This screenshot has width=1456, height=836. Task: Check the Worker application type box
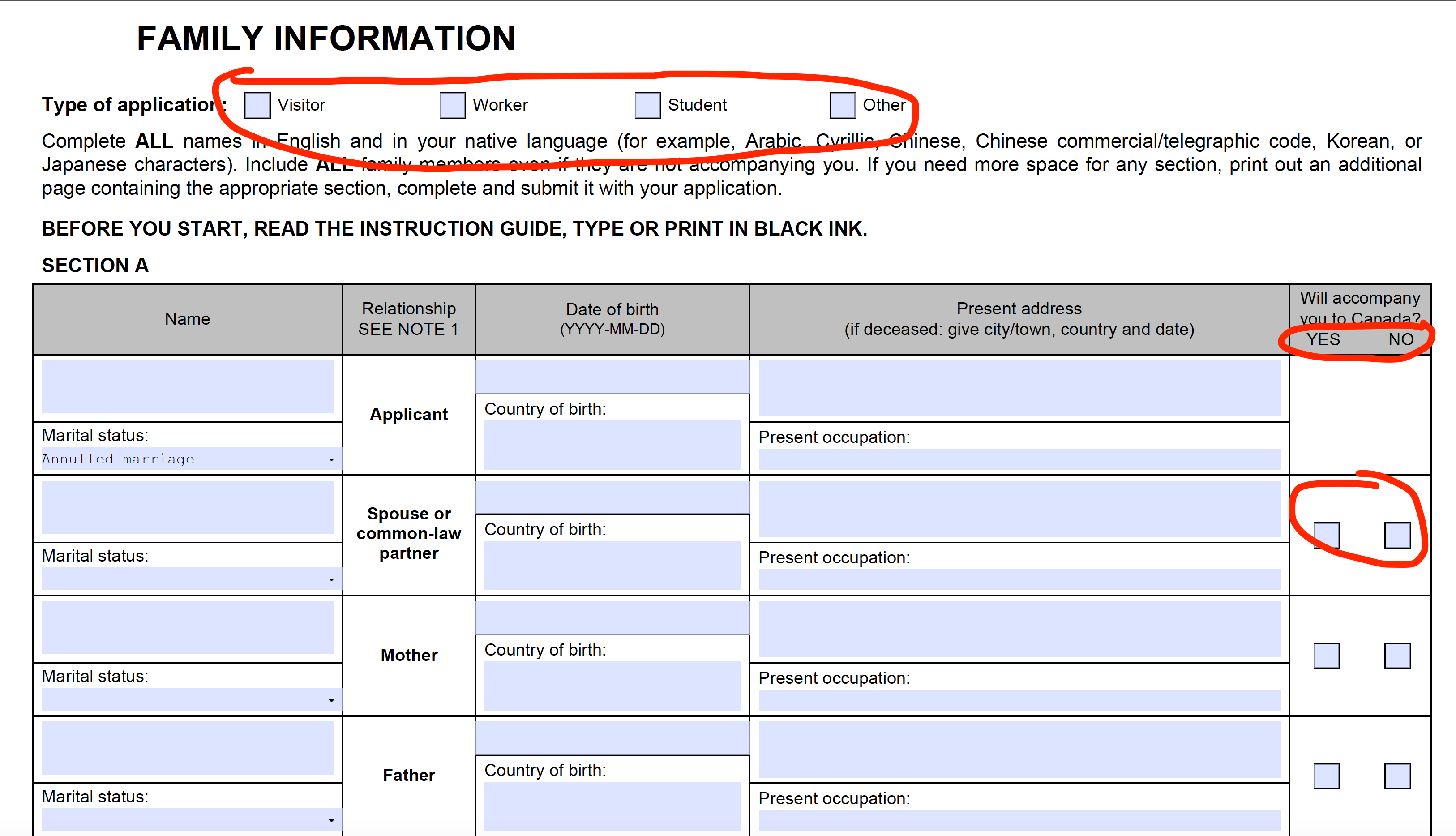tap(452, 106)
